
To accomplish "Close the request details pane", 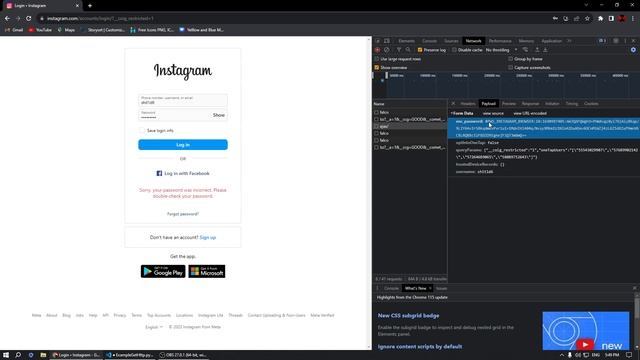I will pyautogui.click(x=453, y=104).
